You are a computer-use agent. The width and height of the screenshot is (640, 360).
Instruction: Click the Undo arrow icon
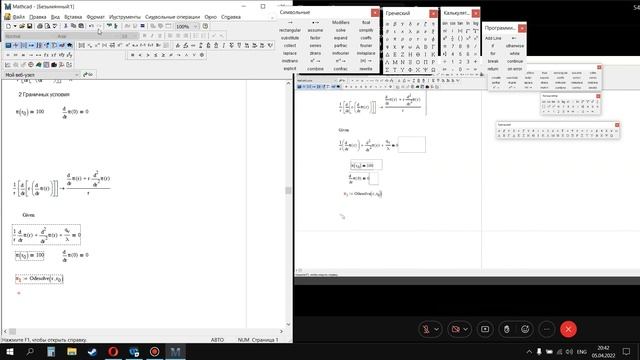point(91,26)
